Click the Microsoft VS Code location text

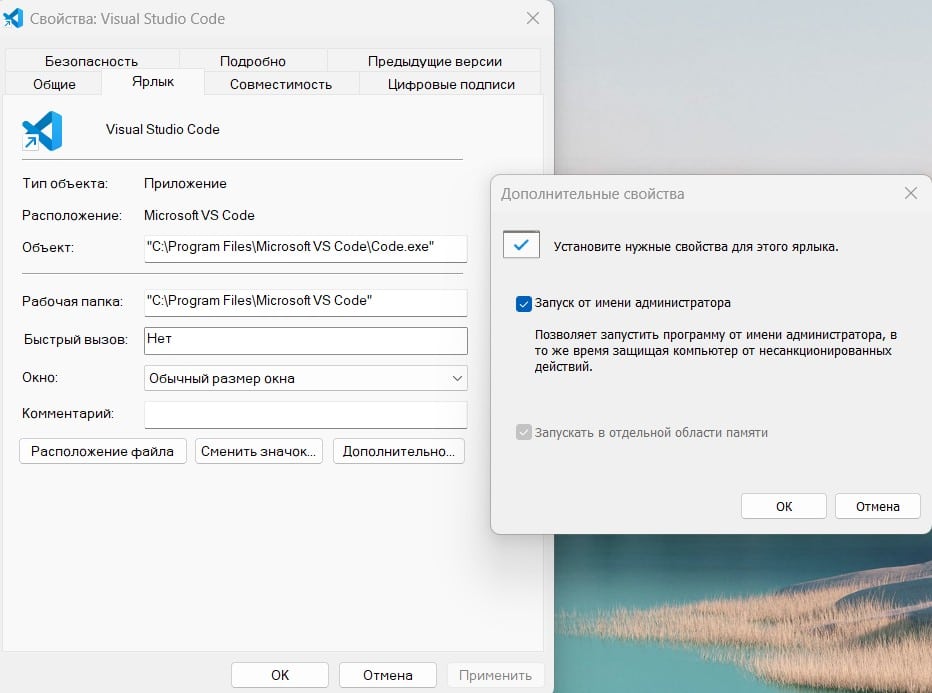199,215
